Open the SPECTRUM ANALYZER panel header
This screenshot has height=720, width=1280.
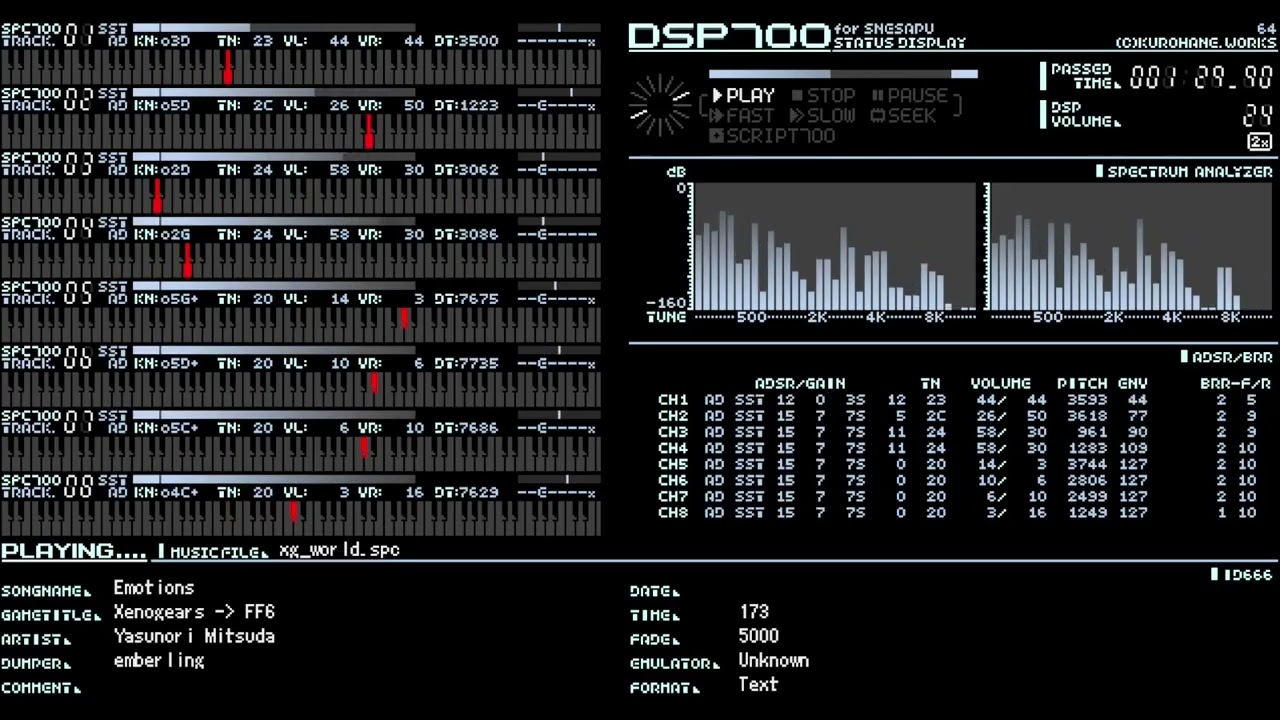pyautogui.click(x=1184, y=172)
